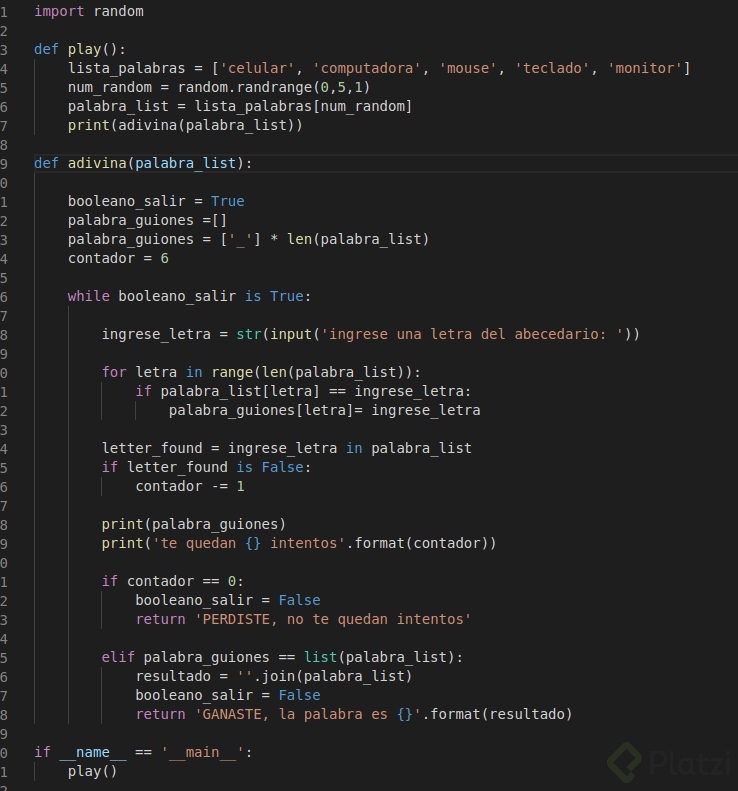Click the 'te quedan {} intentos' string
This screenshot has height=791, width=738.
[249, 543]
